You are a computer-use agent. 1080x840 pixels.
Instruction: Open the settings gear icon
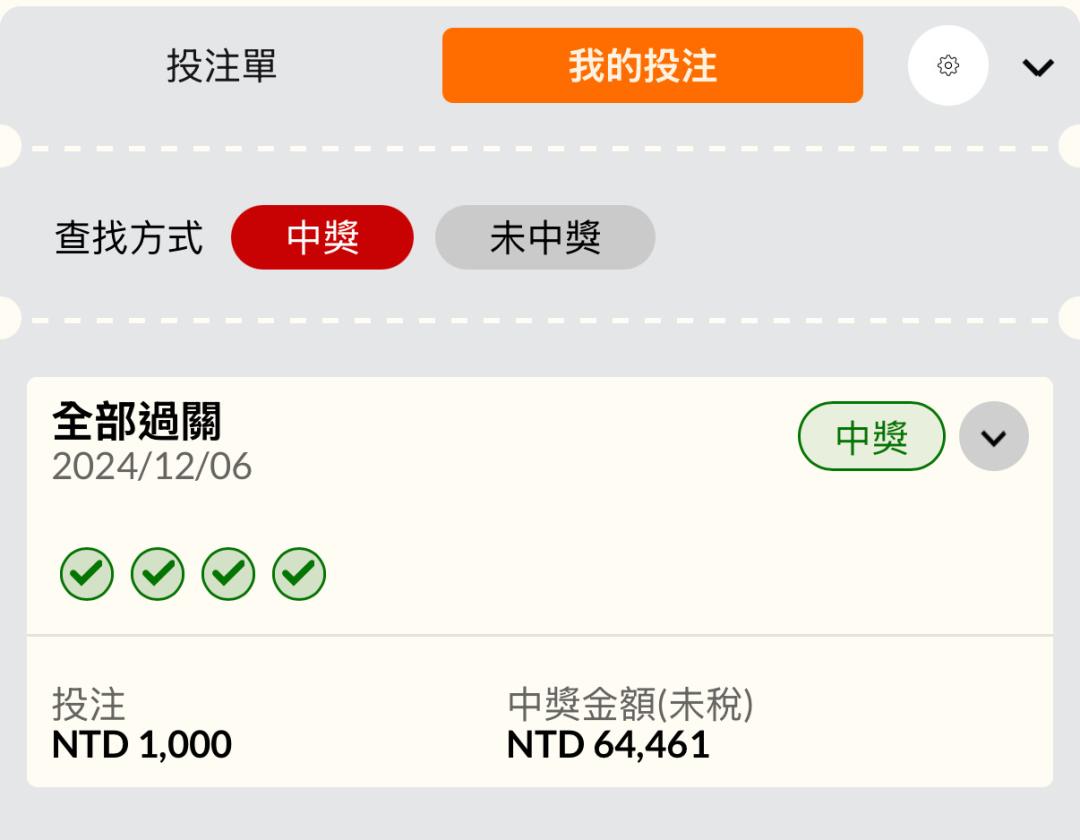948,65
